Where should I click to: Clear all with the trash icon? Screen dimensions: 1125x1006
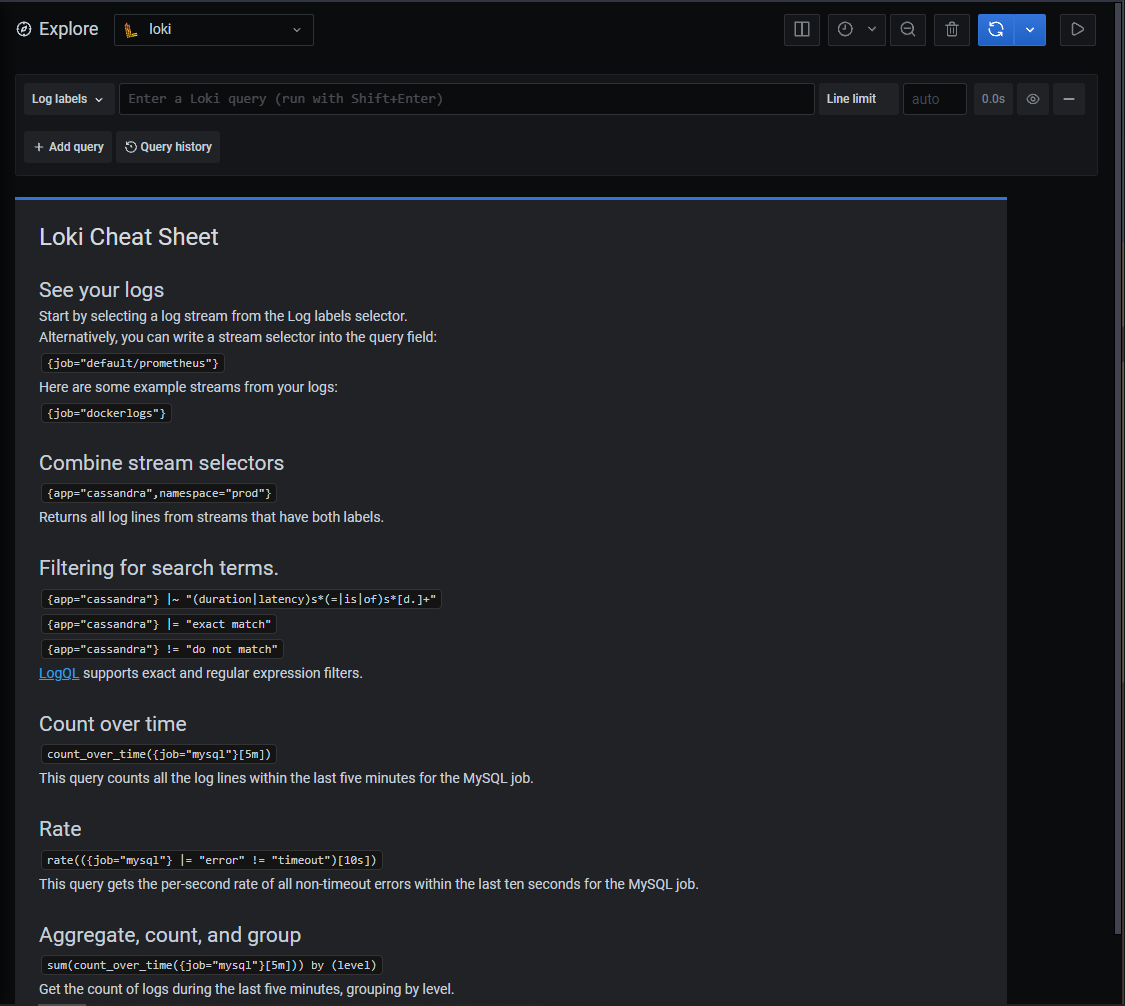951,29
